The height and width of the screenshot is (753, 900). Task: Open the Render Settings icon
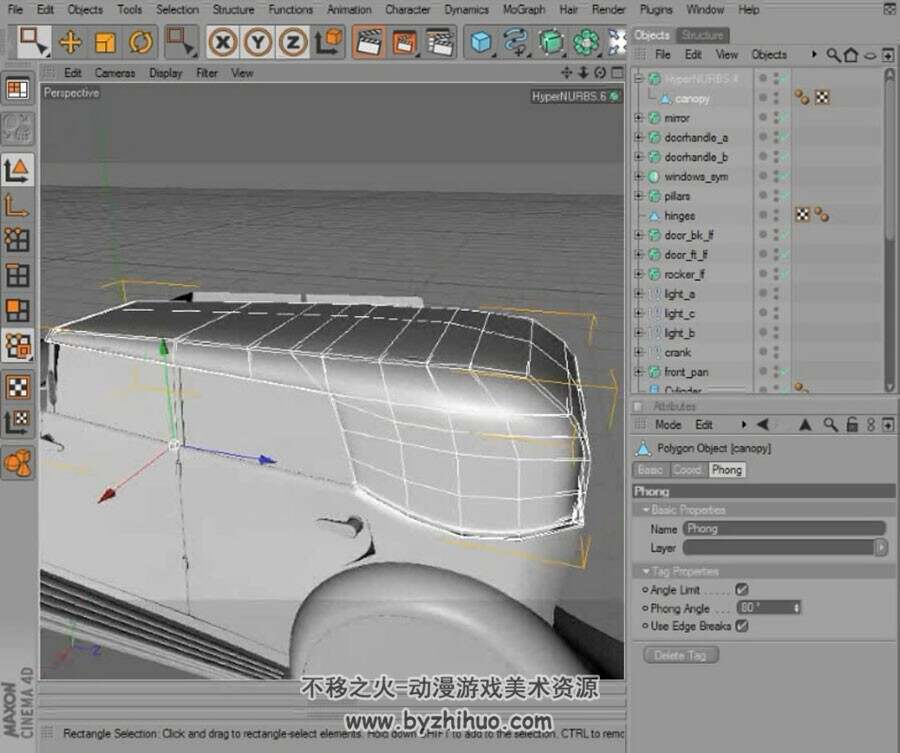[440, 42]
